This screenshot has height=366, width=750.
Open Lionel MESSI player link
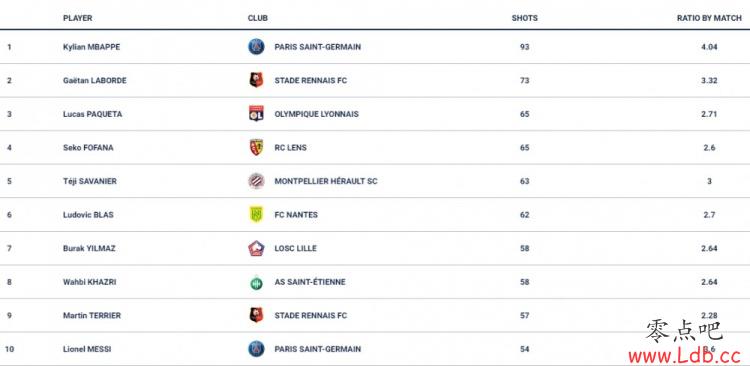click(x=87, y=349)
